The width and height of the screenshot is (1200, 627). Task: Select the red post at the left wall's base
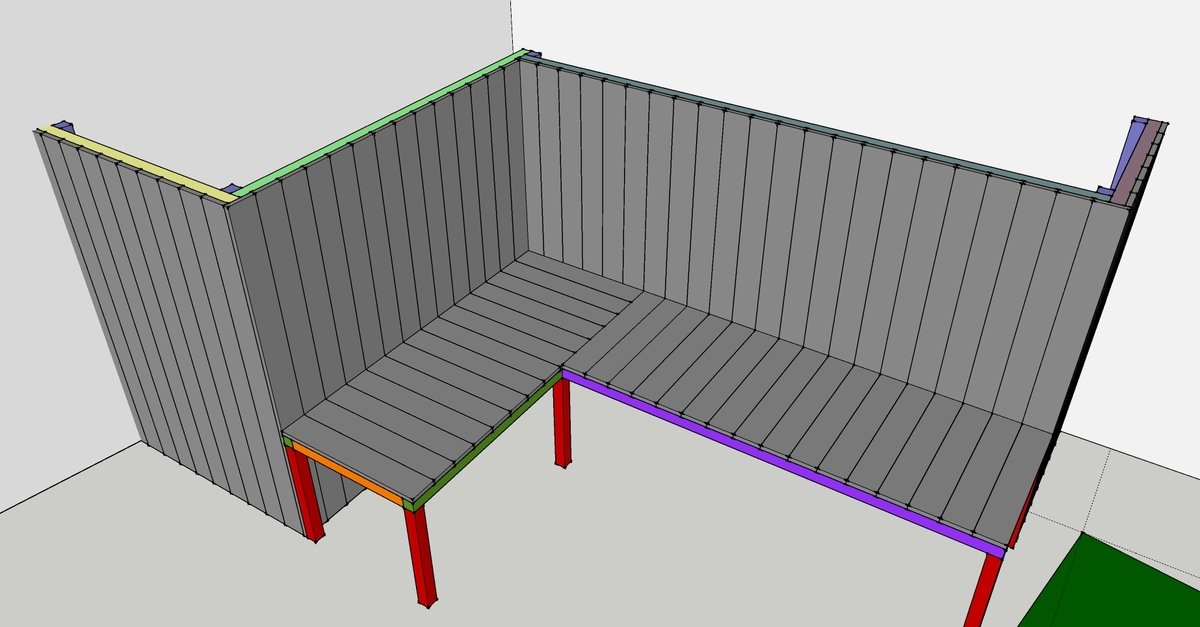click(x=306, y=495)
